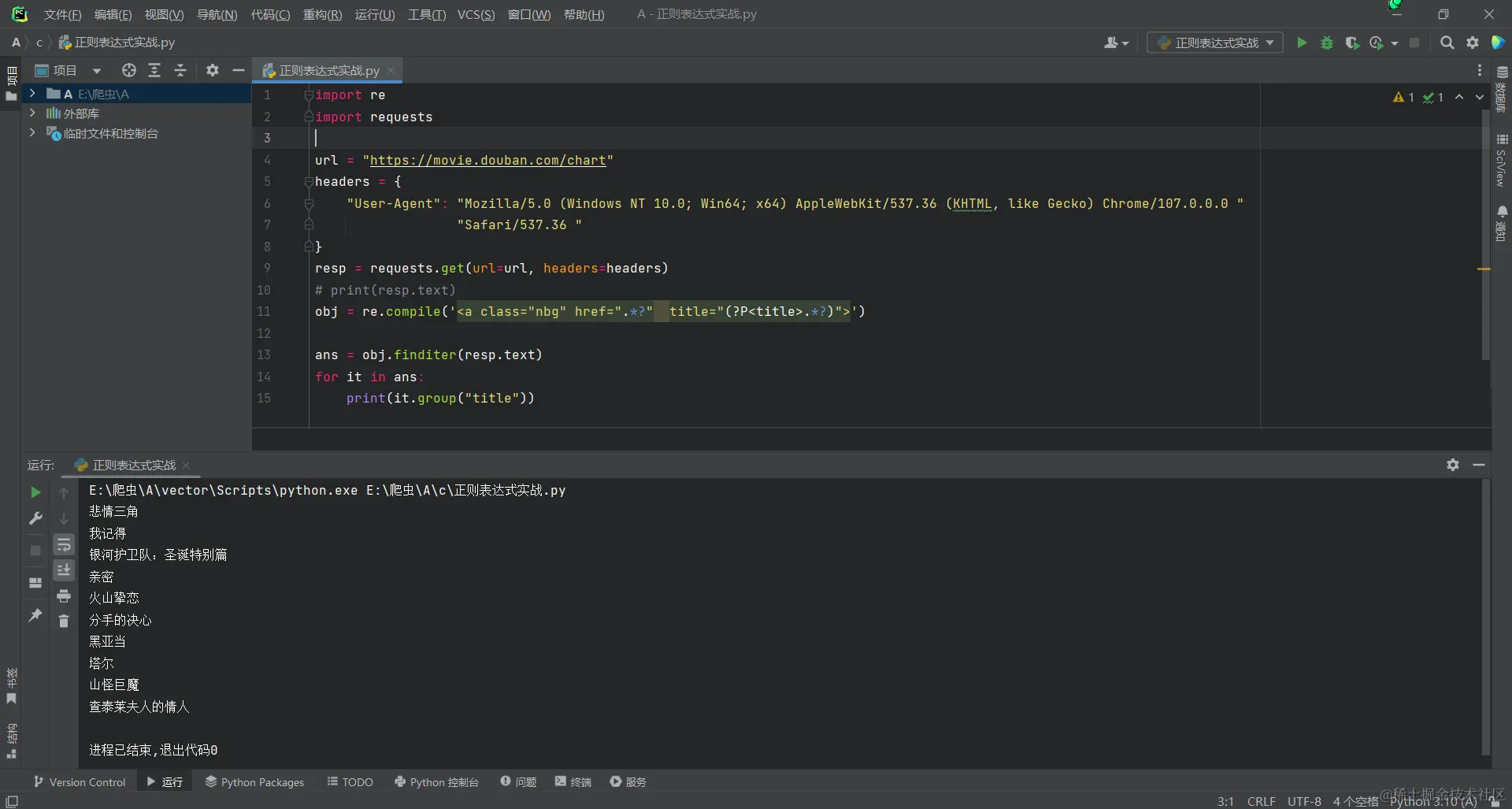Viewport: 1512px width, 809px height.
Task: Click the rerun icon in Run panel
Action: point(35,492)
